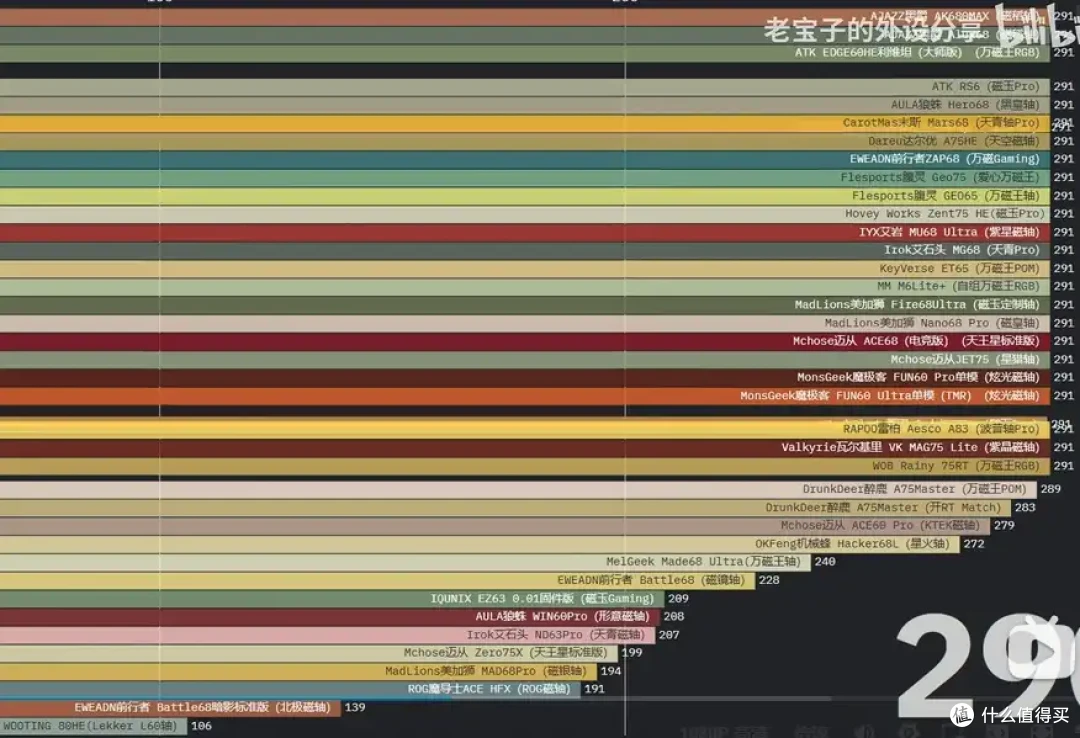Select the AULA狼蛛 Hero68 bar label
Viewport: 1080px width, 738px height.
(x=965, y=105)
